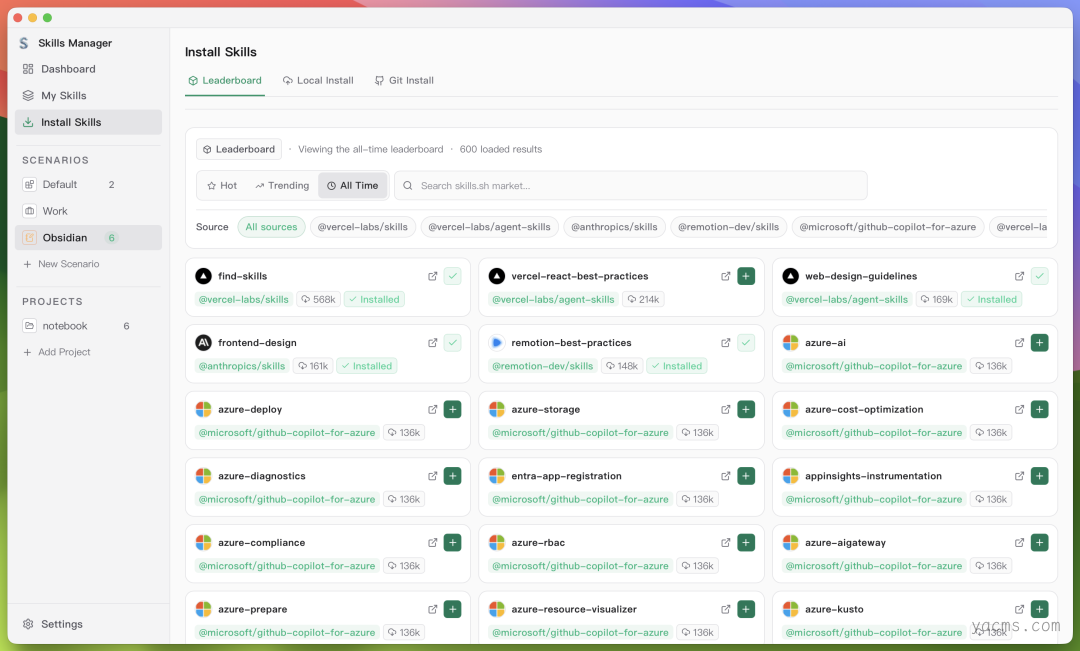
Task: Filter source by @anthropics/skills chip
Action: (x=614, y=227)
